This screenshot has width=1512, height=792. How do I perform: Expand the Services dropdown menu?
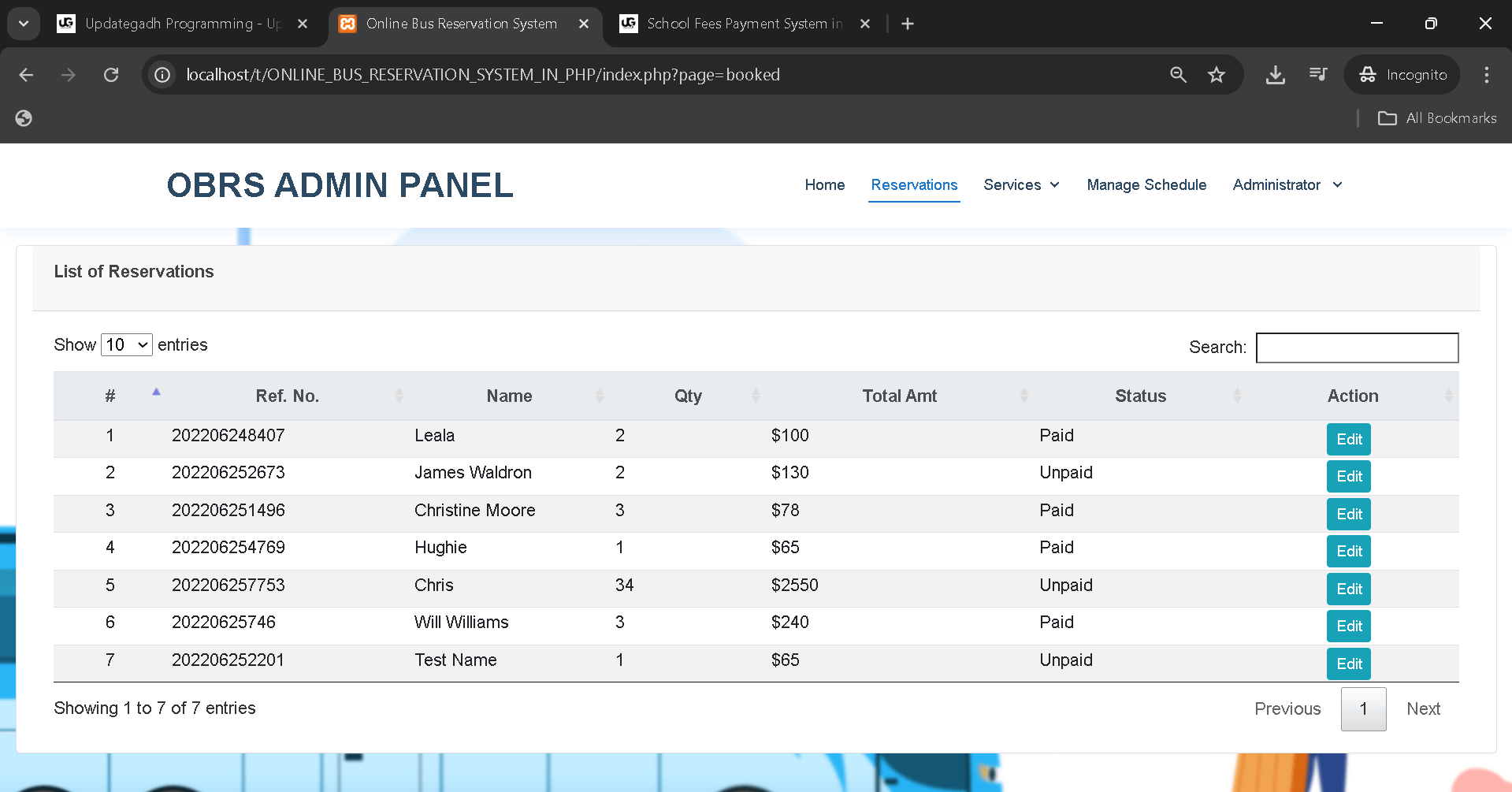tap(1021, 185)
